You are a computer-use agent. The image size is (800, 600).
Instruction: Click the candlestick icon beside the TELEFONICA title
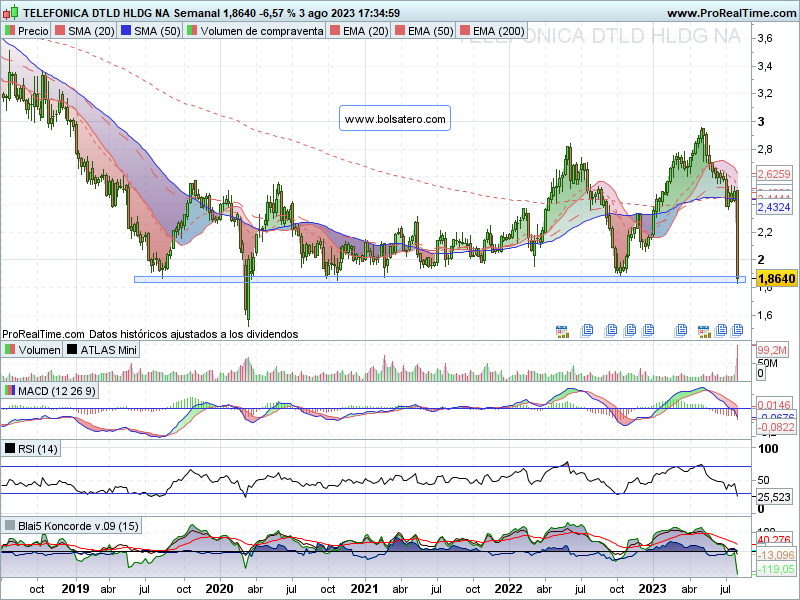(10, 12)
